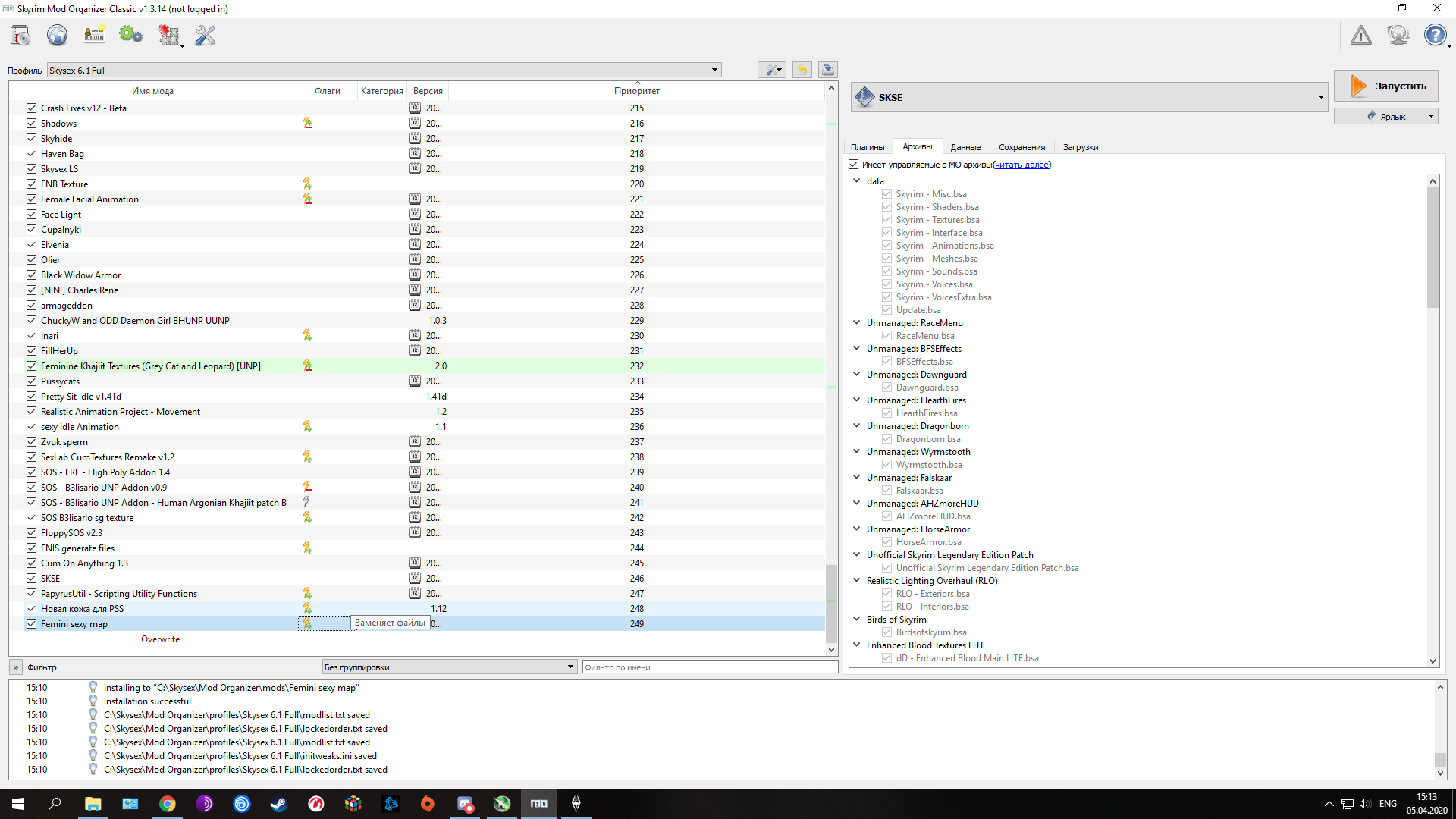
Task: Switch to the Архивы tab
Action: coord(918,146)
